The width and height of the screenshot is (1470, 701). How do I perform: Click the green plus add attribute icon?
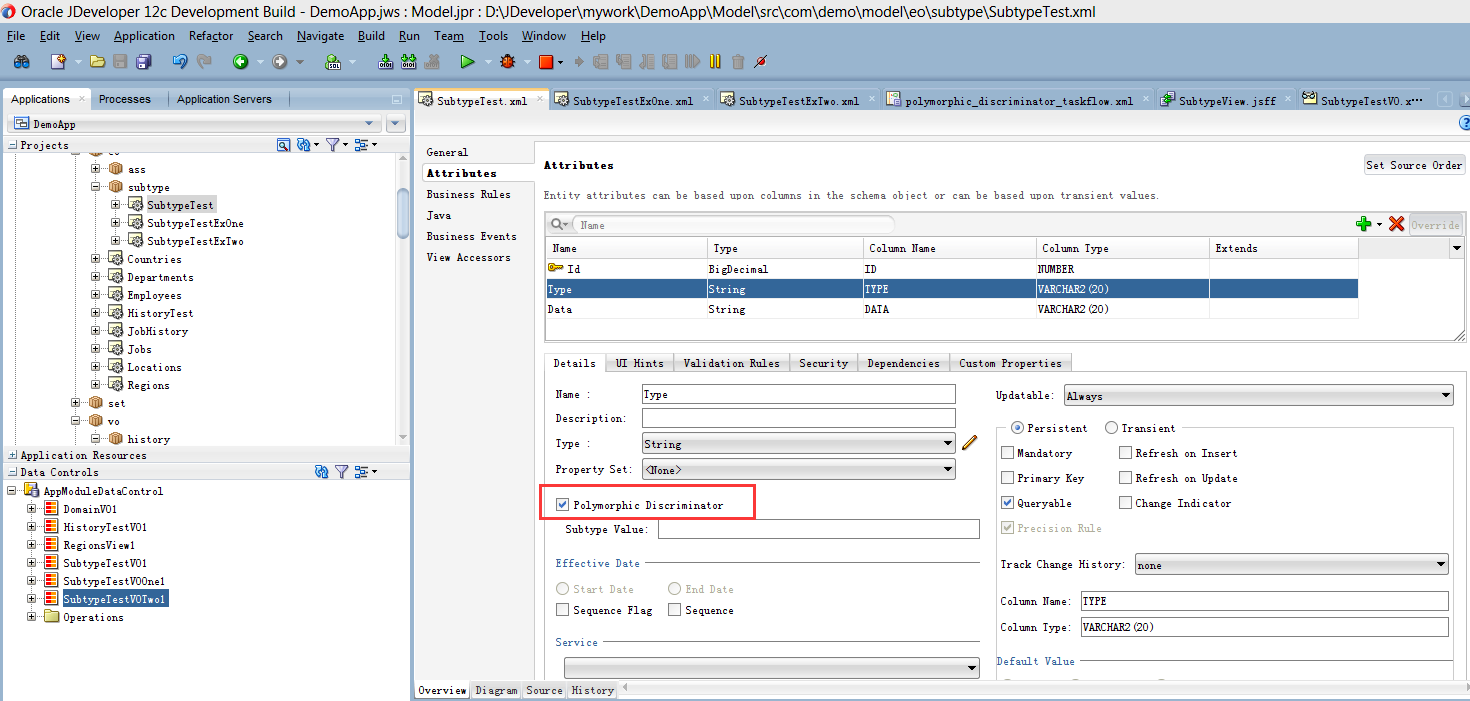(x=1363, y=224)
